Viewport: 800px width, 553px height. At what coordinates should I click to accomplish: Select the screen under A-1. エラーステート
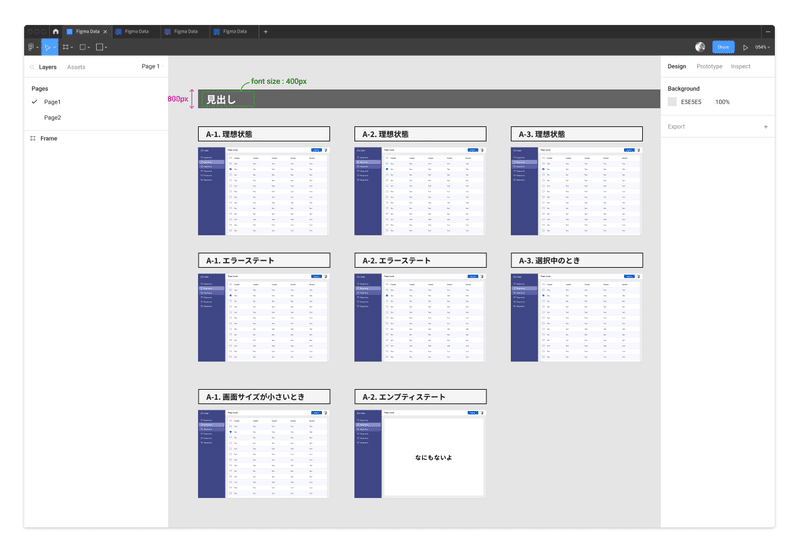263,318
